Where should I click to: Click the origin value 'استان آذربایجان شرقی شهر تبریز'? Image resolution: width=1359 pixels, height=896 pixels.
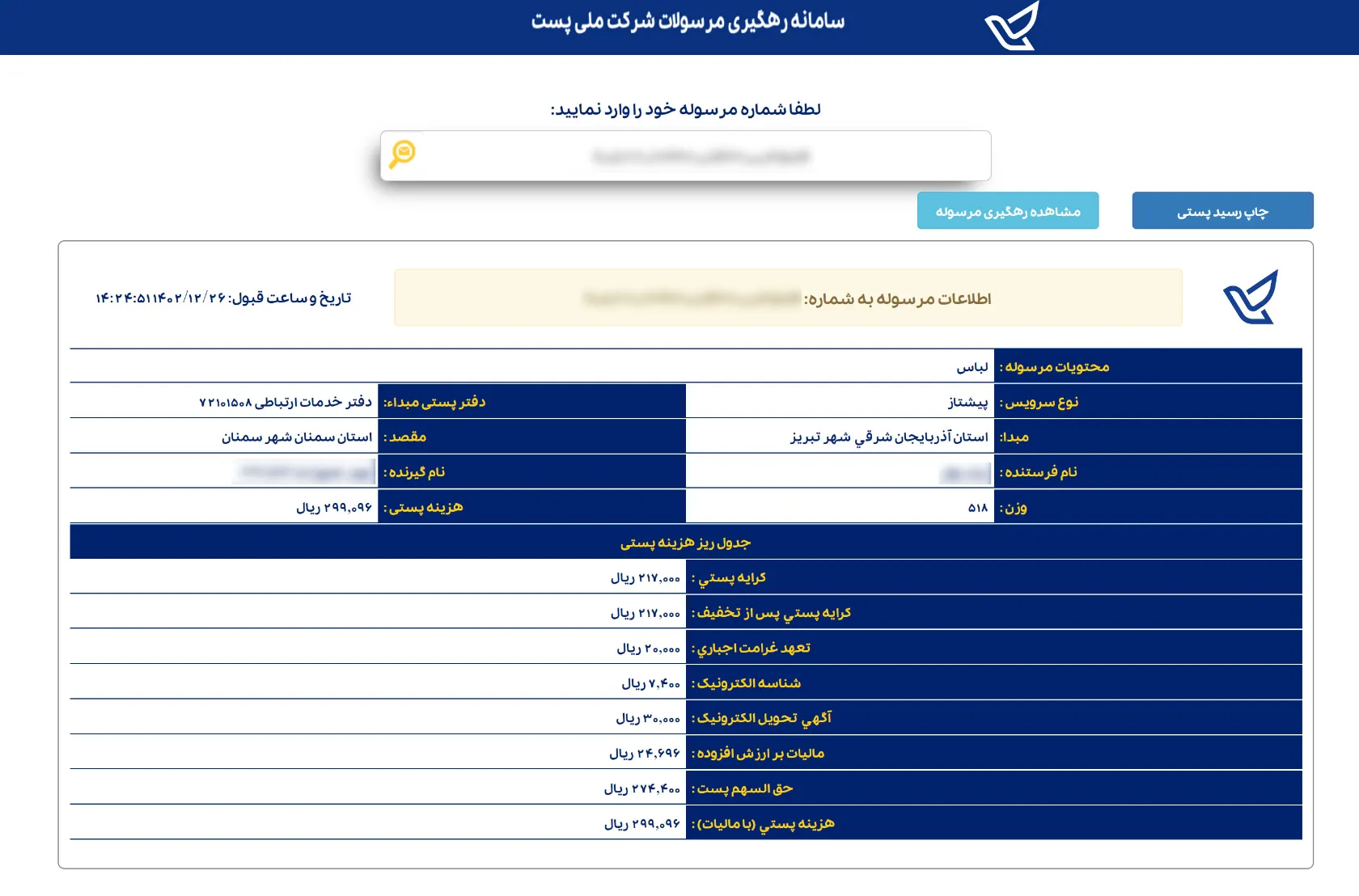pos(889,437)
